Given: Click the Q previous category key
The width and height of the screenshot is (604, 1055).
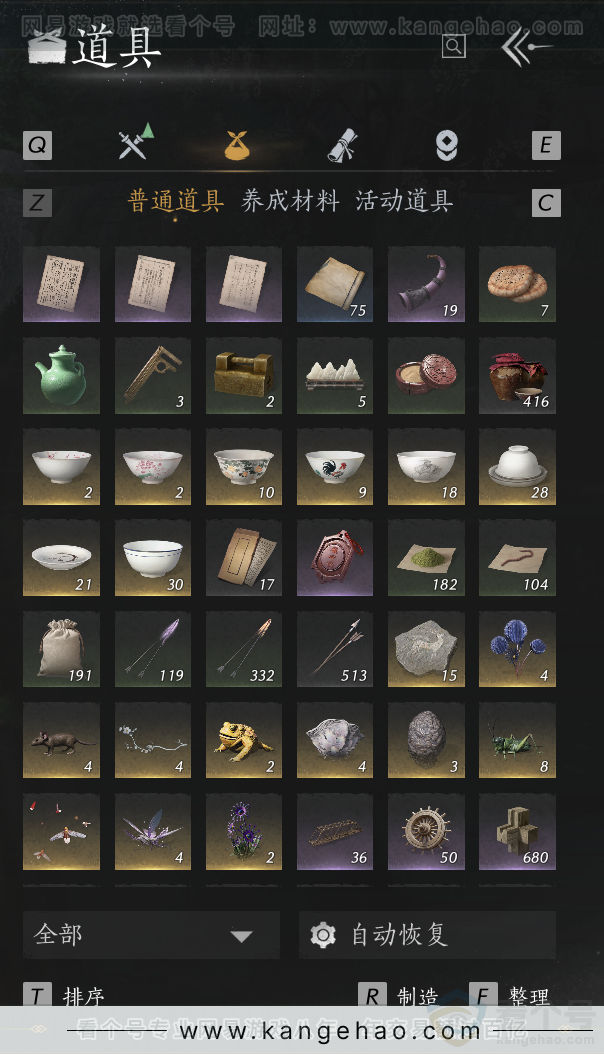Looking at the screenshot, I should pyautogui.click(x=38, y=145).
